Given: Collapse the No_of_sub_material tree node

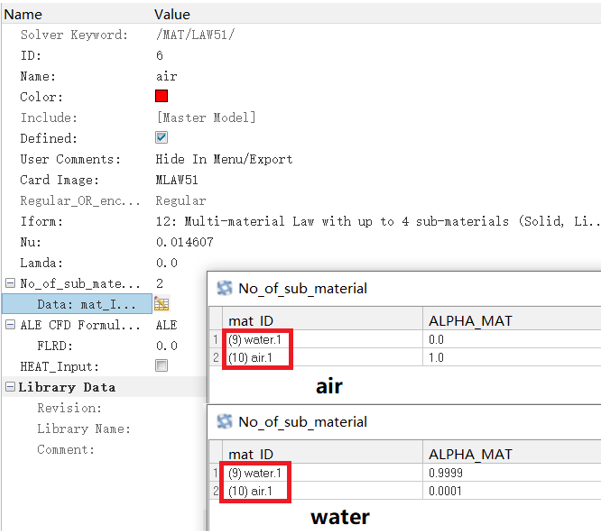Looking at the screenshot, I should (x=10, y=284).
